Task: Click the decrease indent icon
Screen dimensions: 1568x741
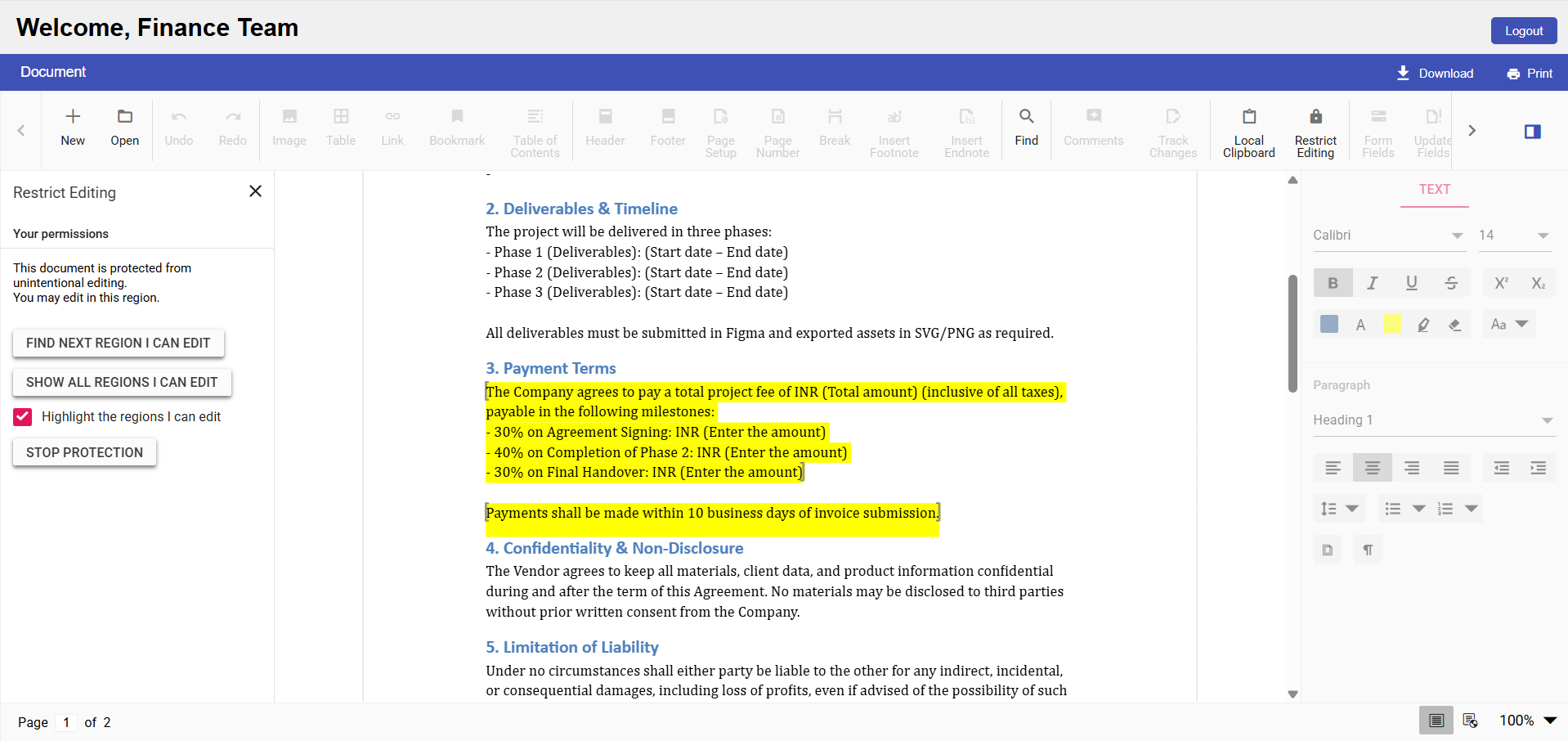Action: 1502,468
